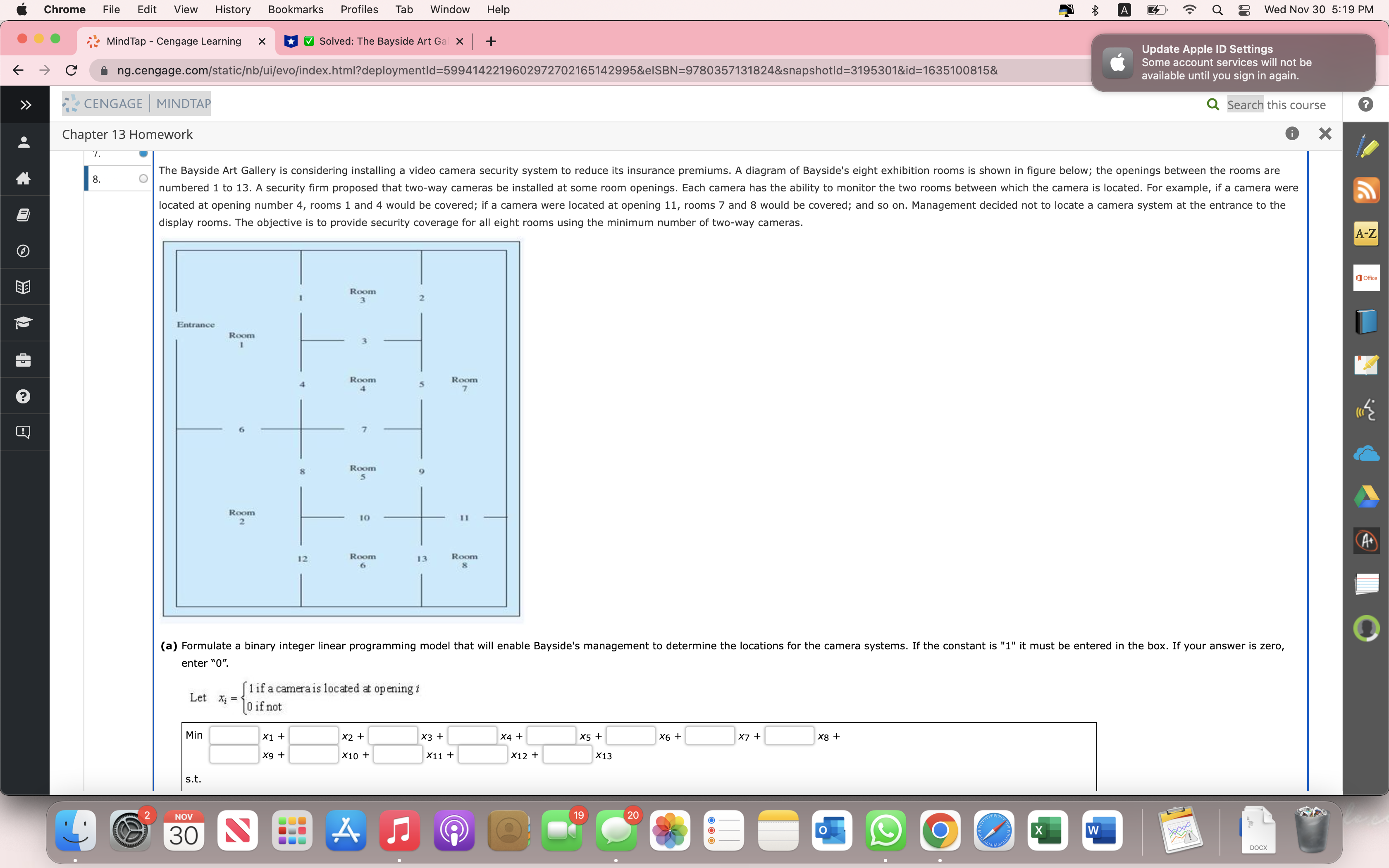Launch Excel from the macOS Dock
The height and width of the screenshot is (868, 1389).
1048,830
